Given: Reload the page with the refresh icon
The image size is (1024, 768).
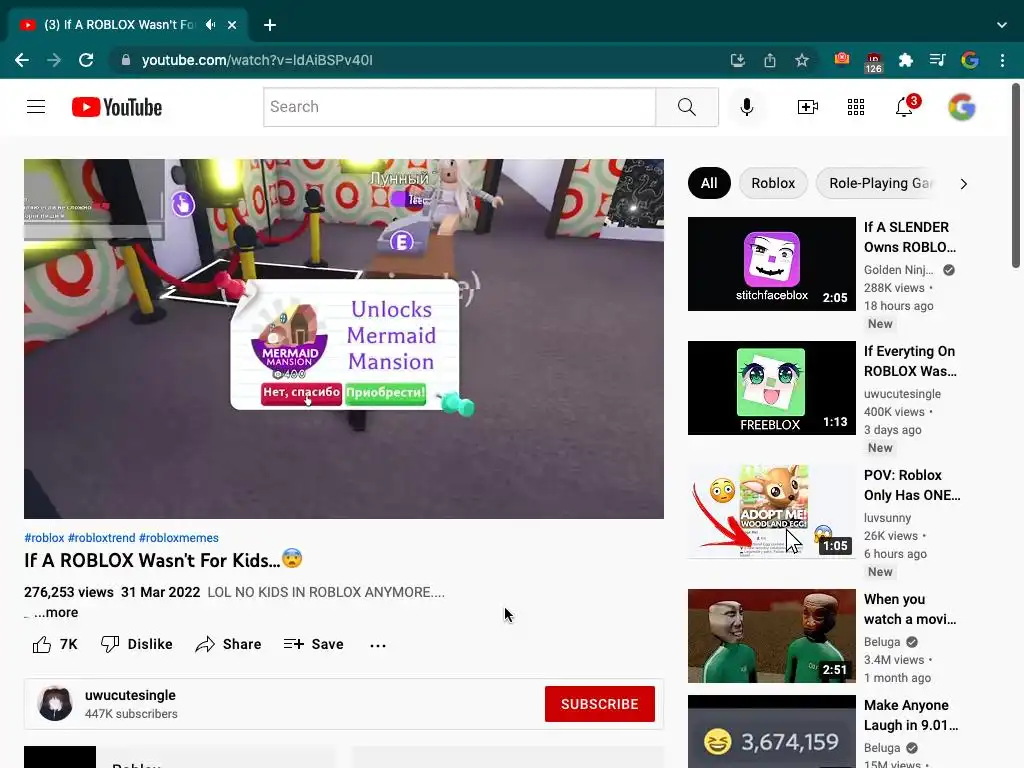Looking at the screenshot, I should click(x=86, y=60).
